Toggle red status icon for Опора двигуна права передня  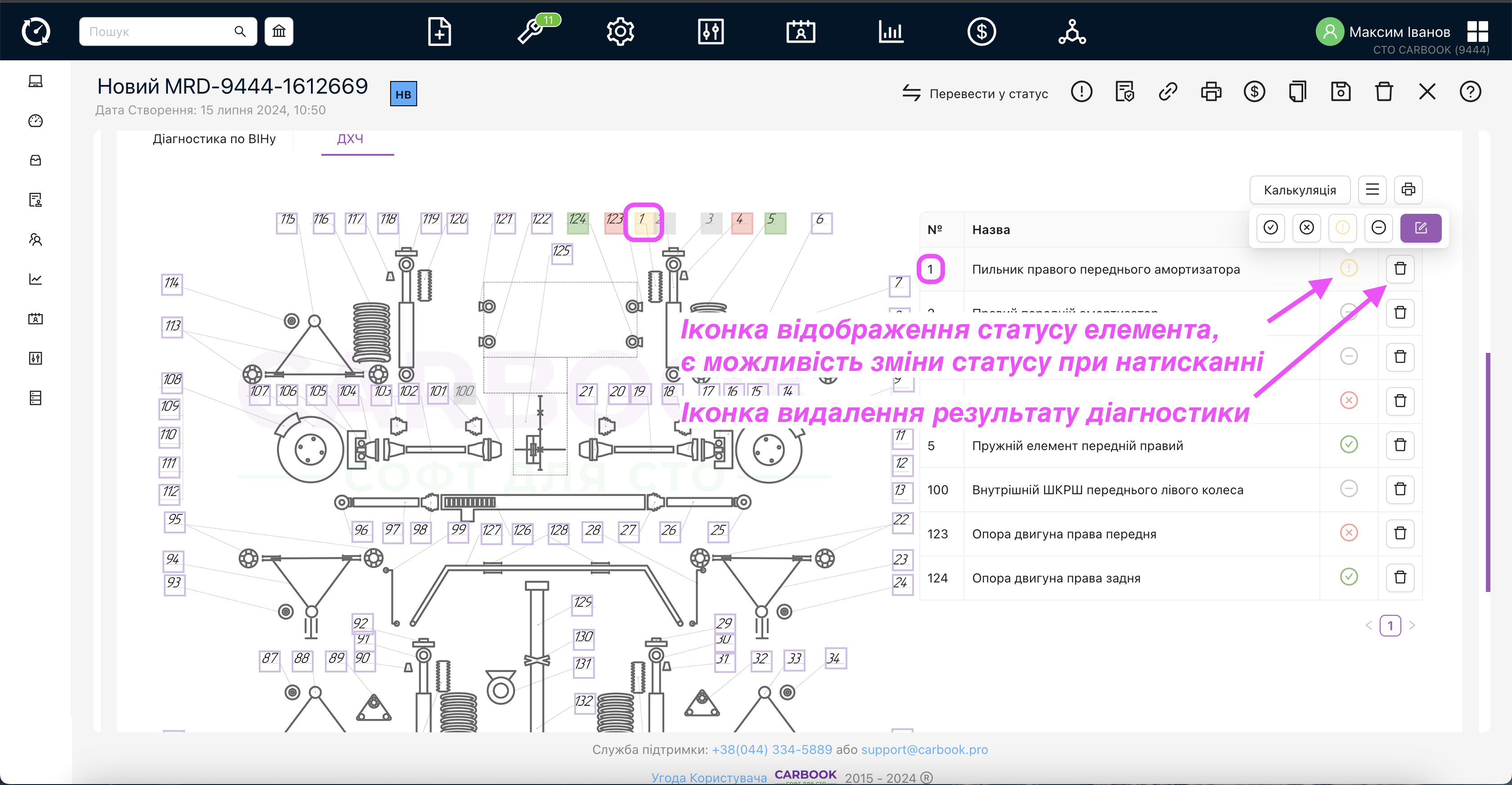coord(1349,532)
